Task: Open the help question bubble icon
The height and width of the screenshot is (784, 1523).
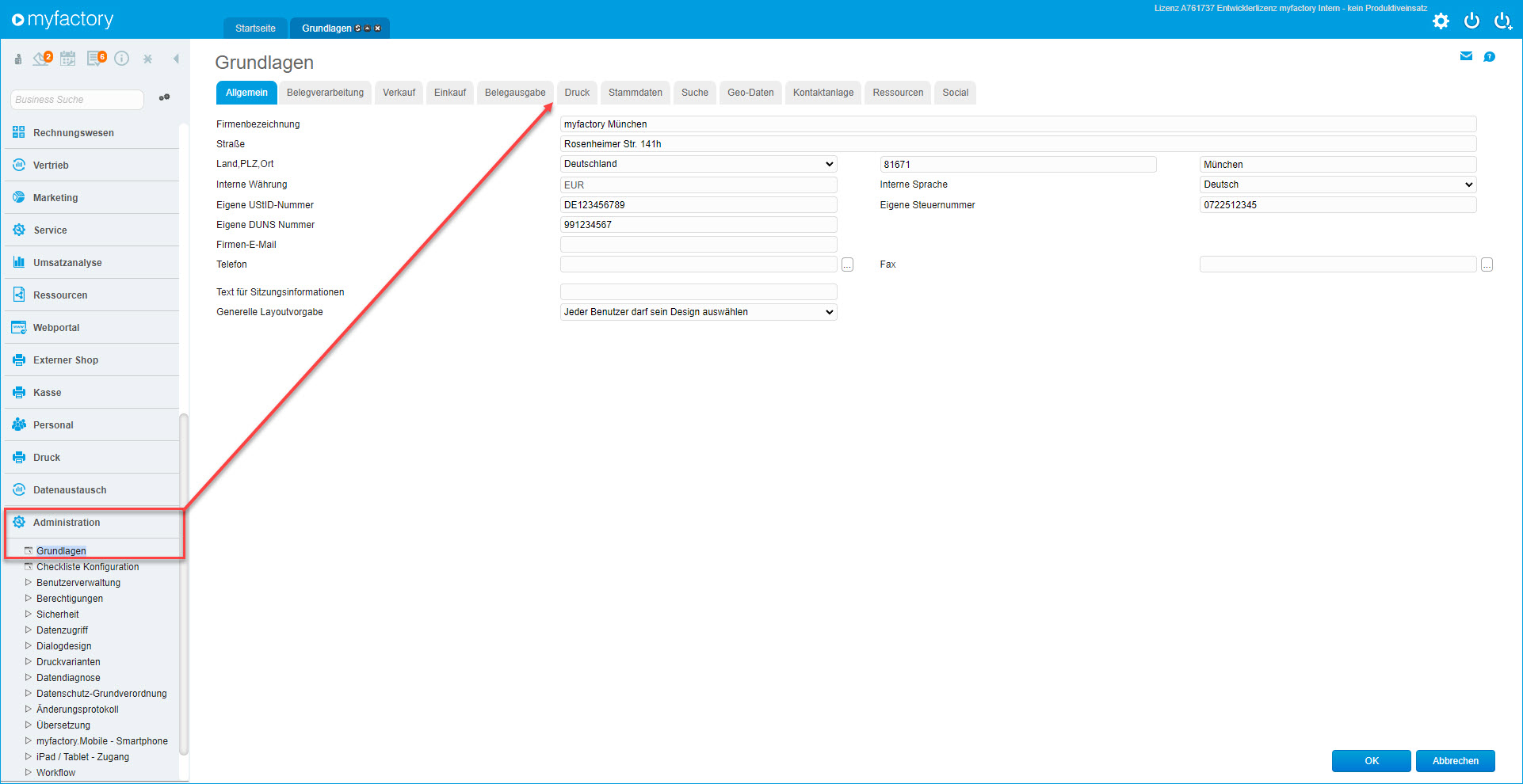Action: click(x=1489, y=56)
